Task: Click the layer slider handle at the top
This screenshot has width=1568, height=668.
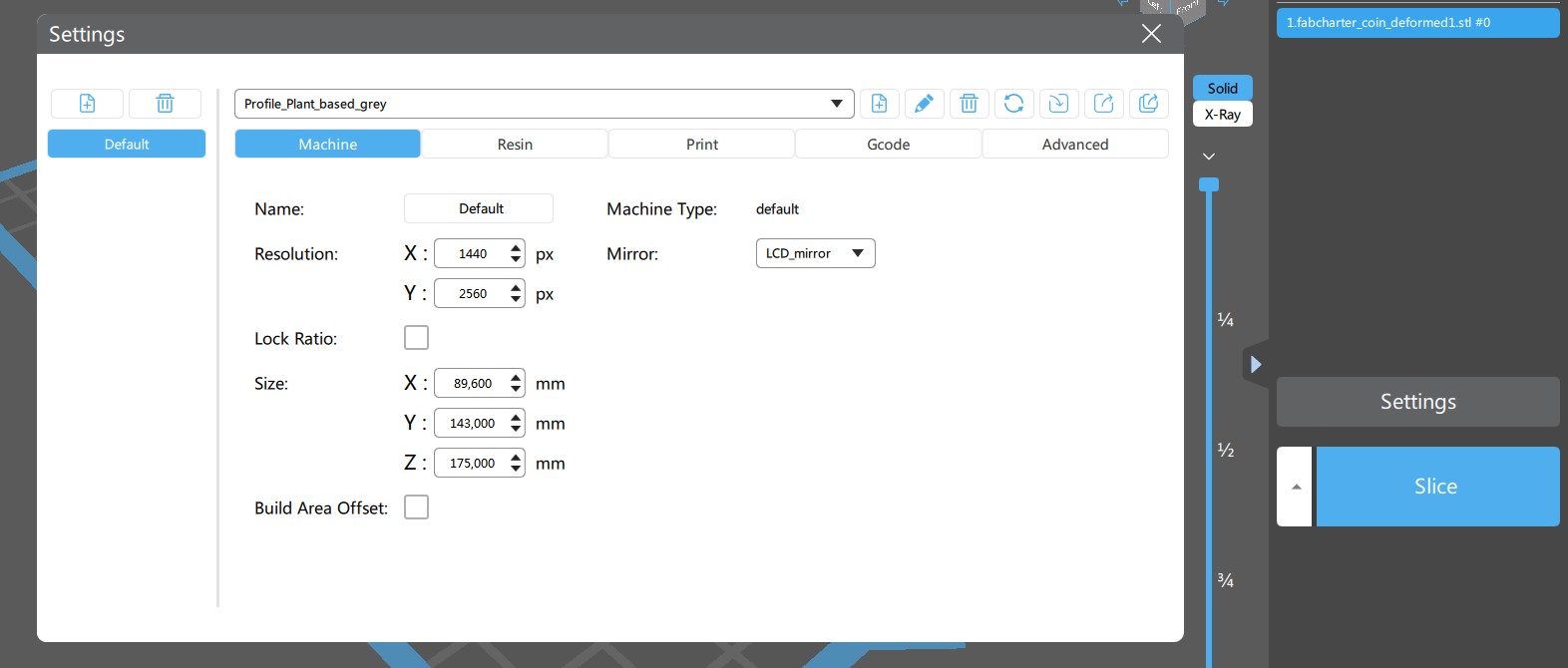Action: [x=1209, y=184]
